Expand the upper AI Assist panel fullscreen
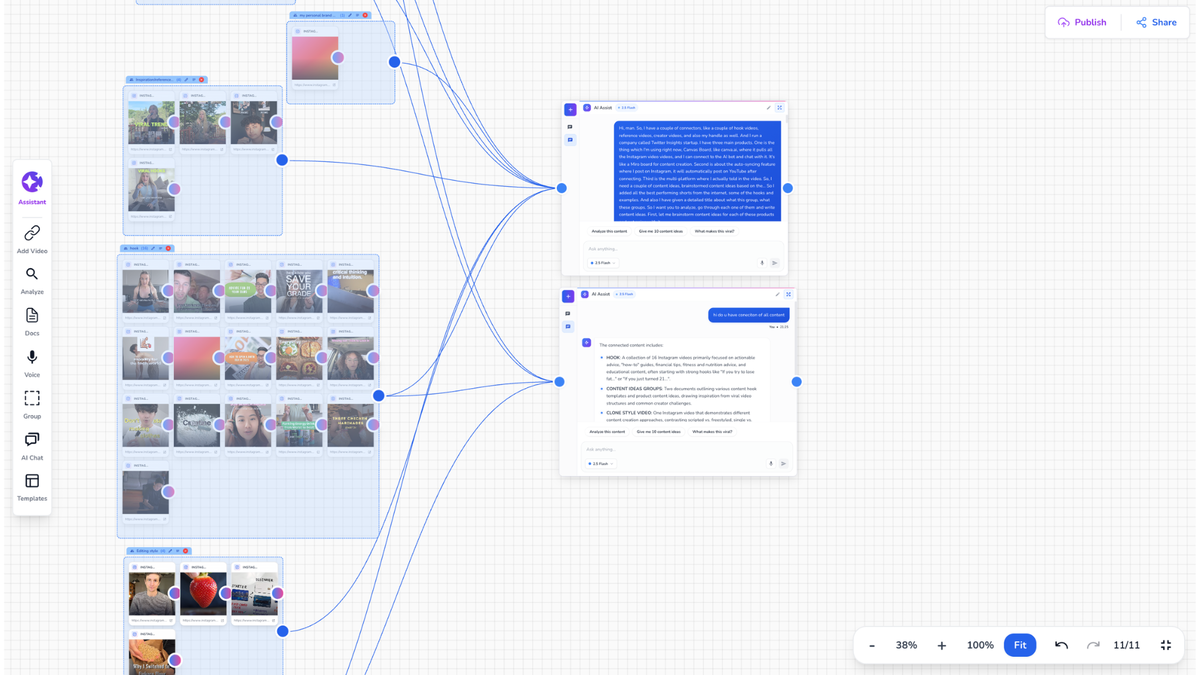The width and height of the screenshot is (1200, 675). click(780, 108)
